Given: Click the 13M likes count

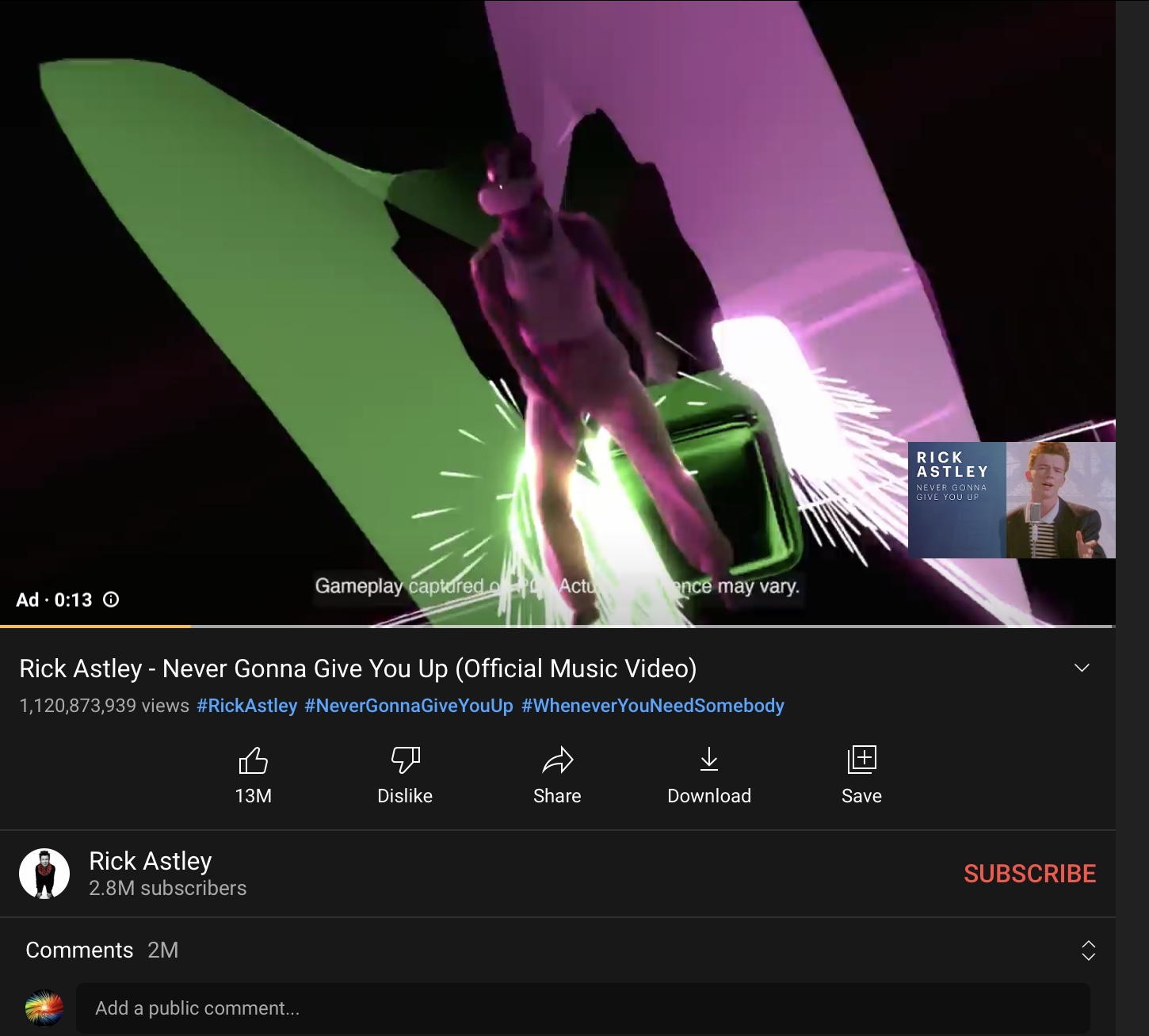Looking at the screenshot, I should [253, 796].
